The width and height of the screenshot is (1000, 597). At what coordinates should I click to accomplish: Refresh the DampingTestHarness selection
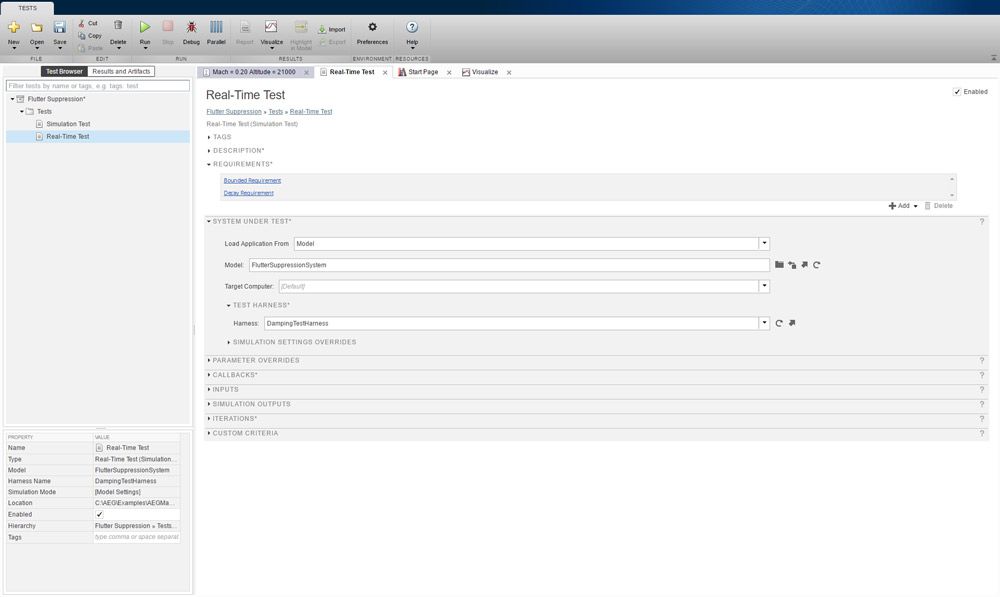tap(779, 322)
